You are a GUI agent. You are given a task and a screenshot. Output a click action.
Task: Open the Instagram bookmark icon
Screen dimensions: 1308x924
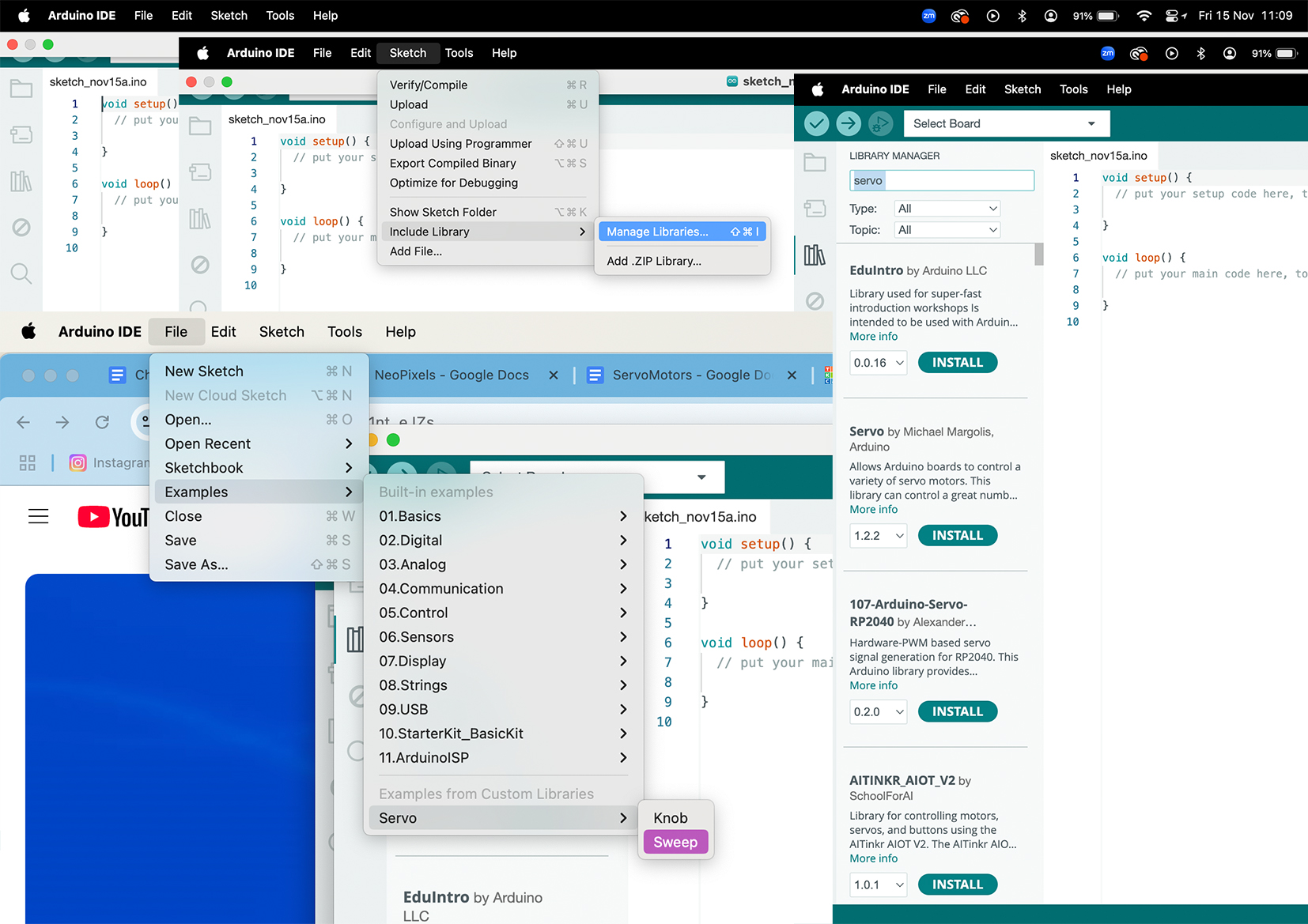77,462
